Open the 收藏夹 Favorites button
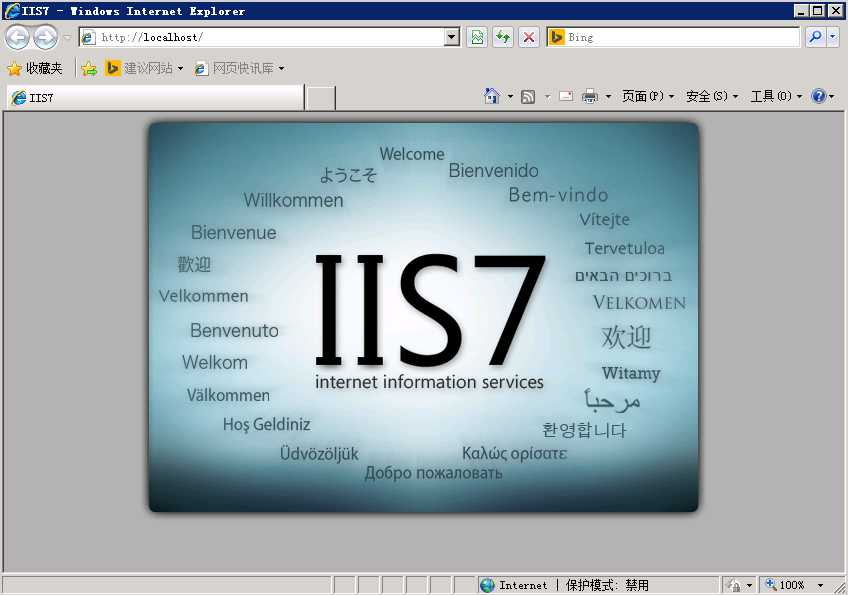This screenshot has width=848, height=595. pos(35,68)
